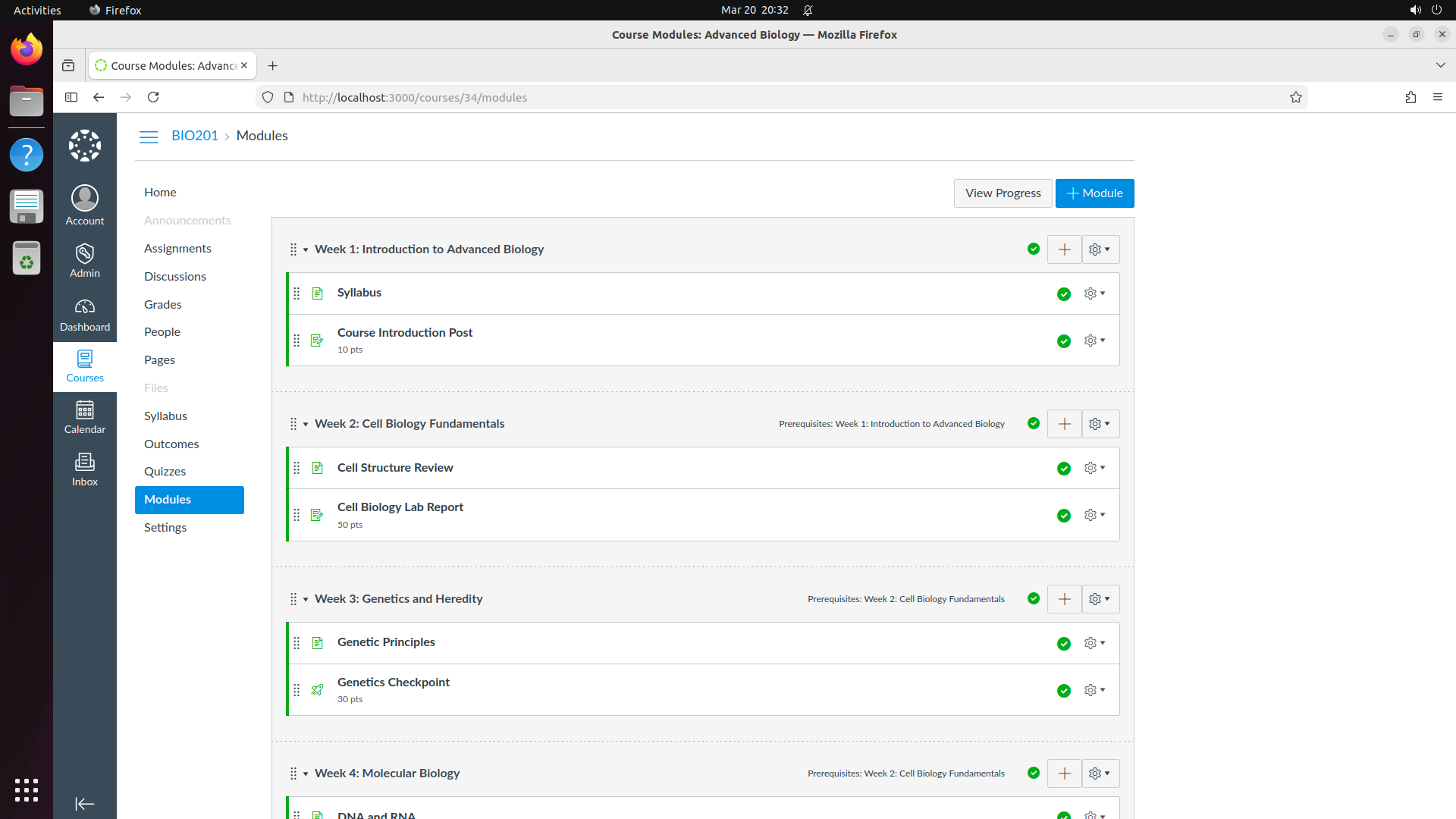Open the Dashboard from the Canvas sidebar
The width and height of the screenshot is (1456, 819).
pos(84,315)
